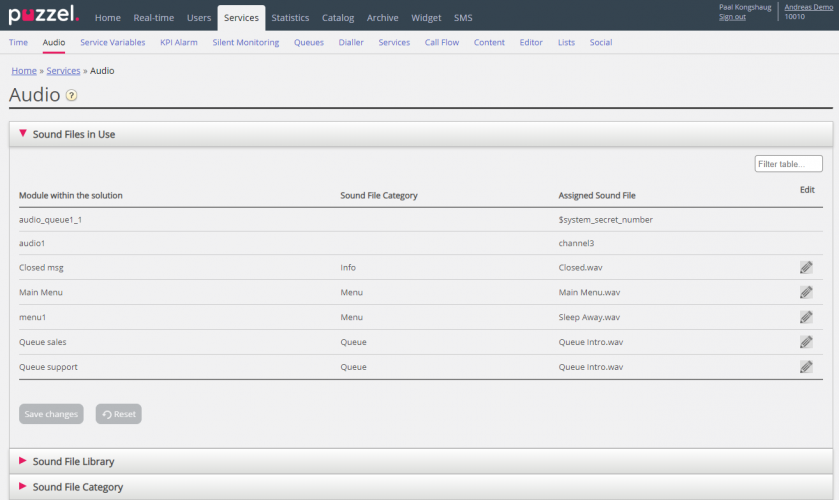Edit the Main Menu sound file row
Viewport: 839px width, 500px height.
[x=805, y=292]
